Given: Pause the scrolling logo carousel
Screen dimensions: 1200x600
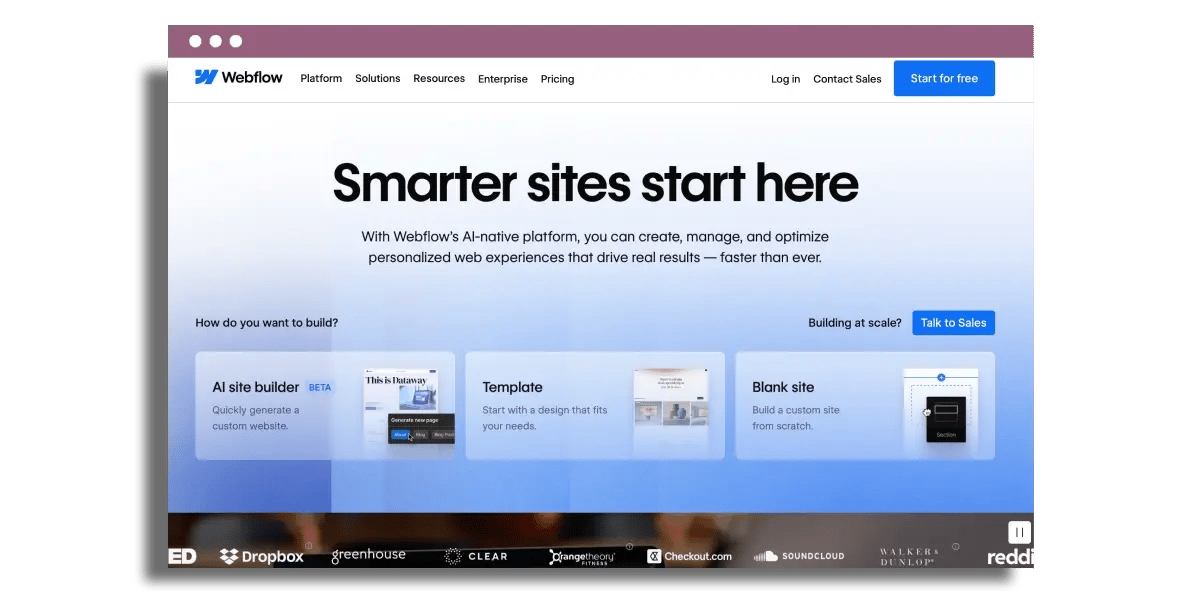Looking at the screenshot, I should point(1018,531).
